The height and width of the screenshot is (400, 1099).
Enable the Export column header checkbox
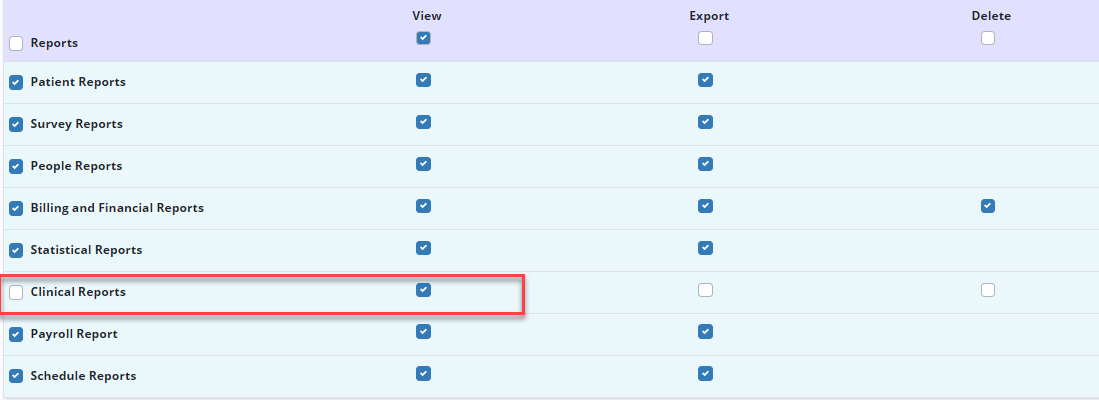pyautogui.click(x=705, y=38)
